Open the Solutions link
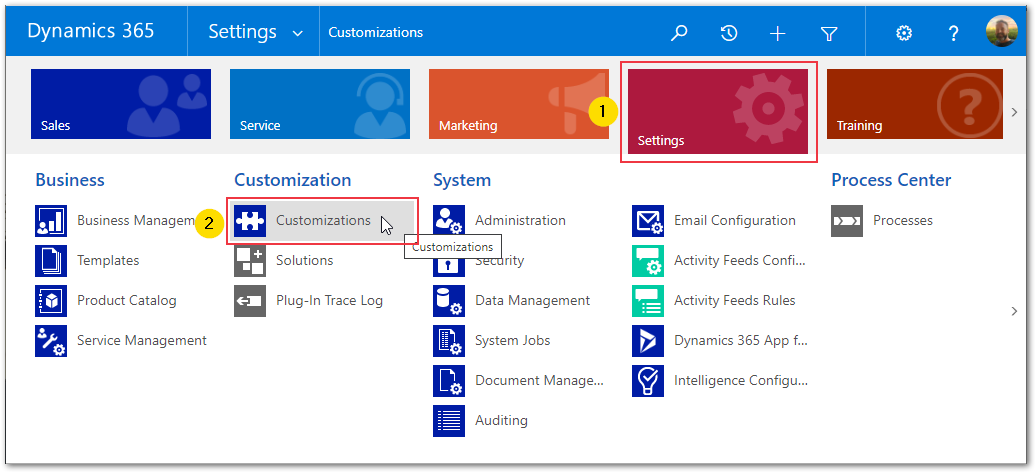 pos(305,260)
